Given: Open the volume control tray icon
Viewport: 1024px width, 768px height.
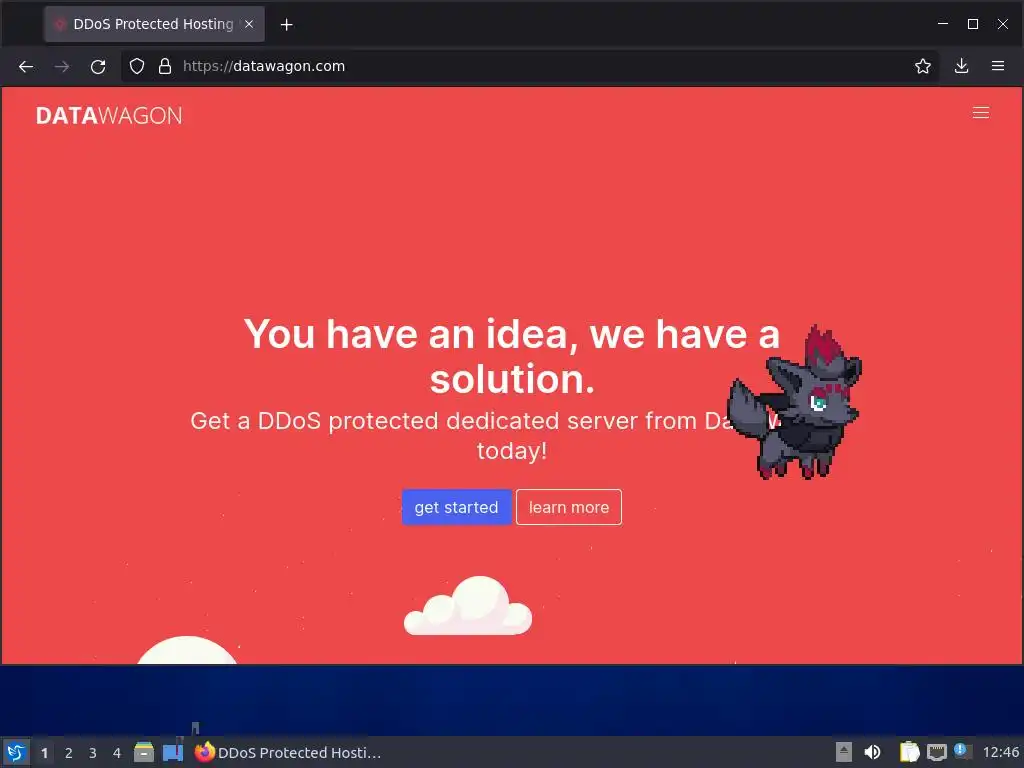Looking at the screenshot, I should (x=872, y=752).
